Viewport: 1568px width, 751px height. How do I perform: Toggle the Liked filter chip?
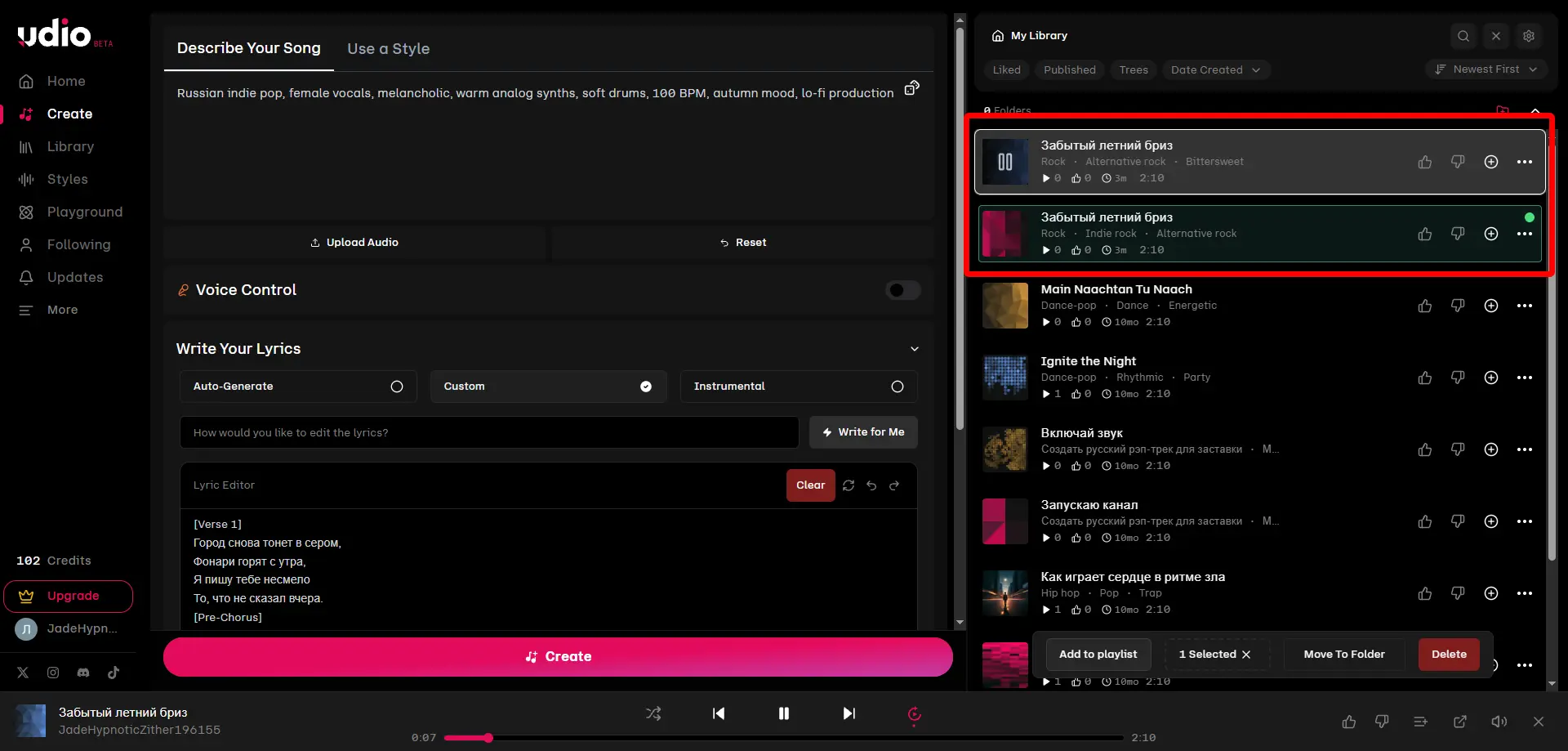(1006, 70)
